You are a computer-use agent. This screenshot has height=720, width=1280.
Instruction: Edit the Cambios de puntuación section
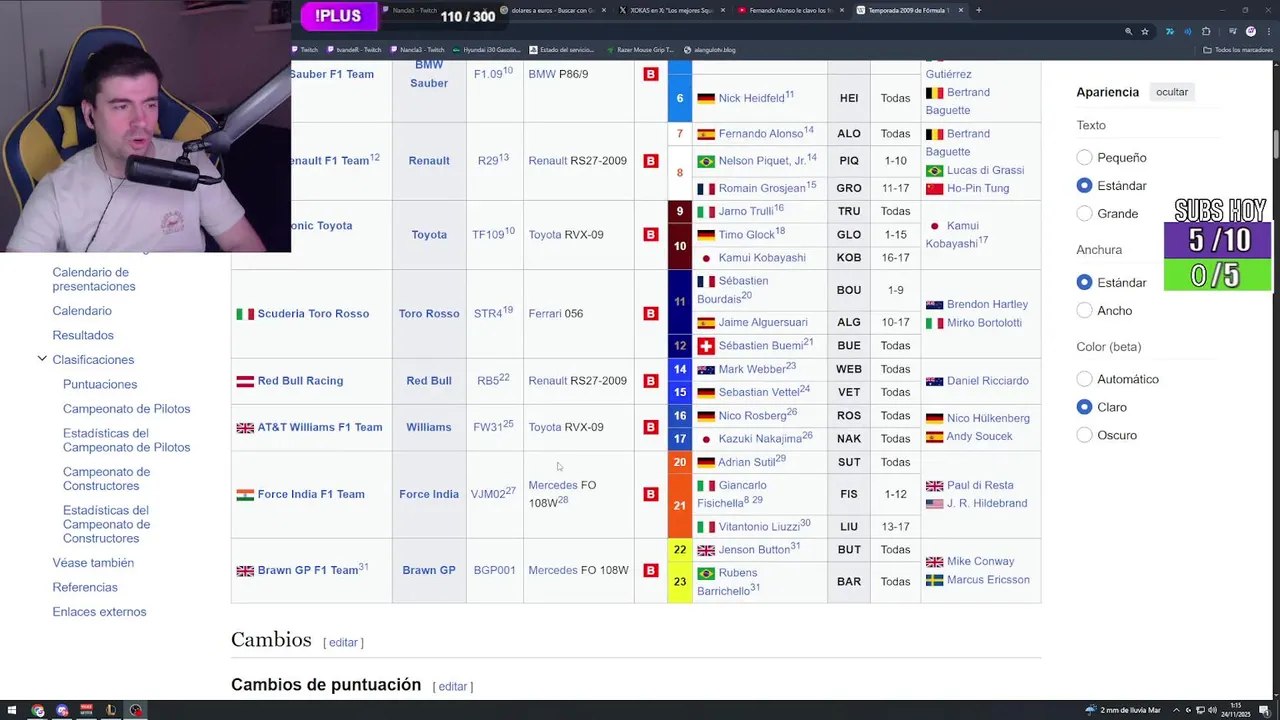point(453,687)
